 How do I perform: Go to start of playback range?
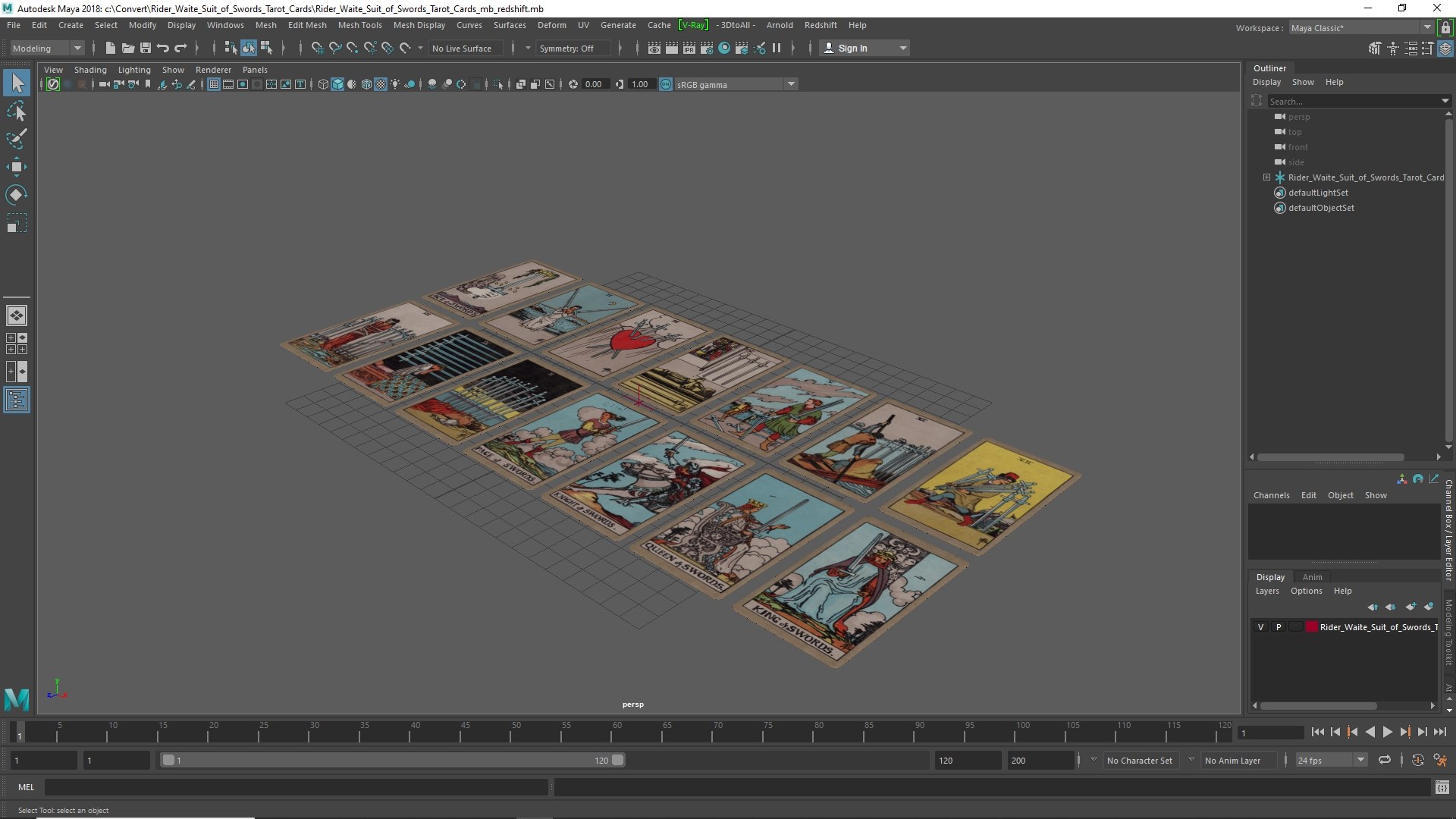tap(1317, 732)
